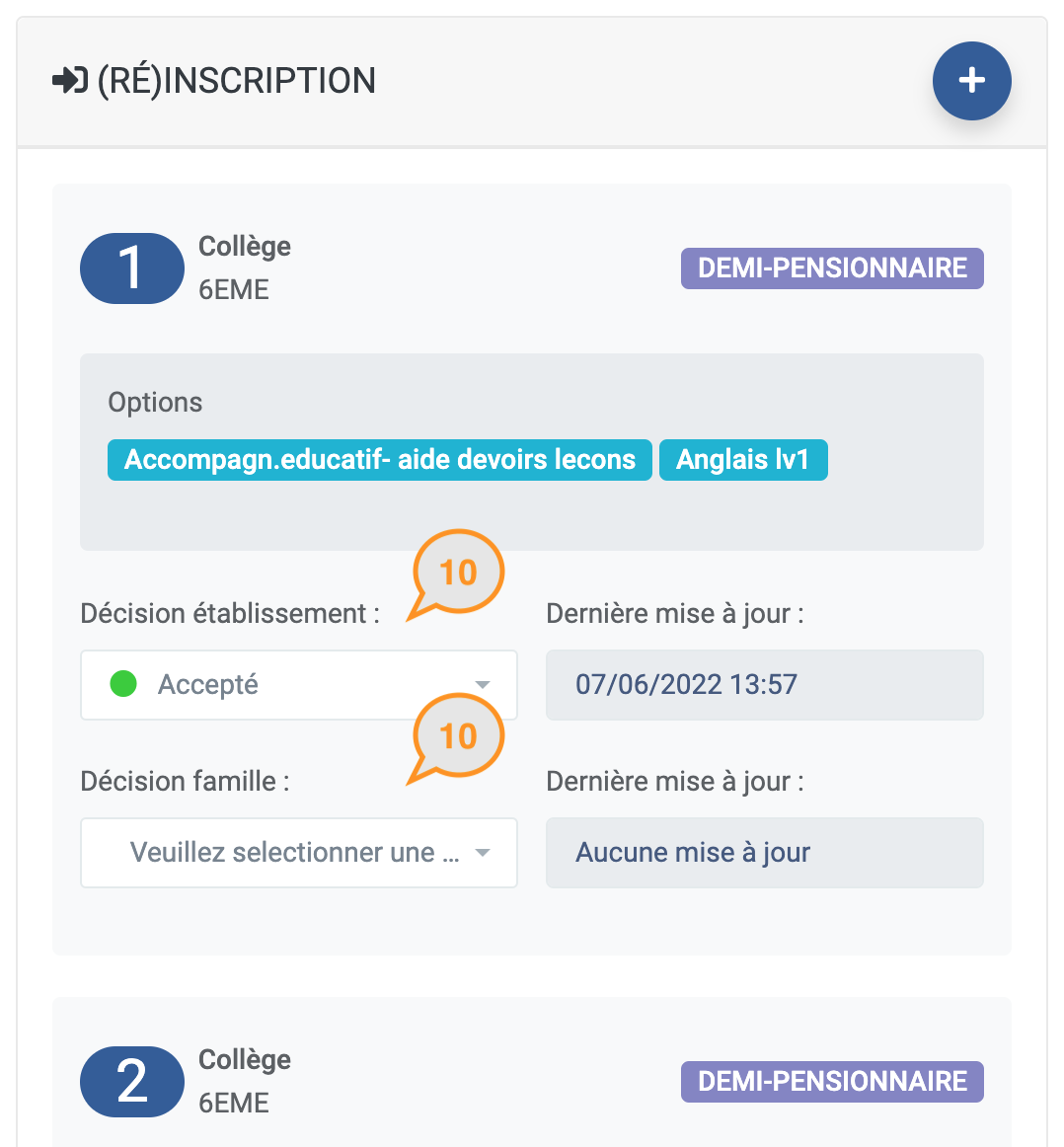The image size is (1064, 1147).
Task: Select the Accompagn.educatif- aide devoirs lecons tag
Action: pyautogui.click(x=380, y=460)
